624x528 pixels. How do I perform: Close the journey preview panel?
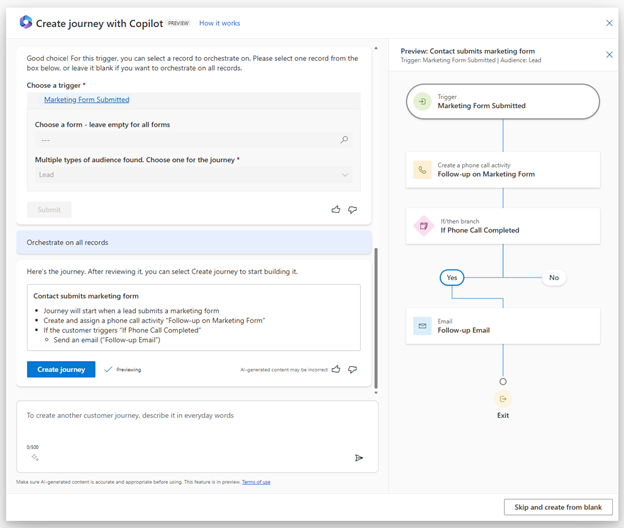[x=609, y=55]
